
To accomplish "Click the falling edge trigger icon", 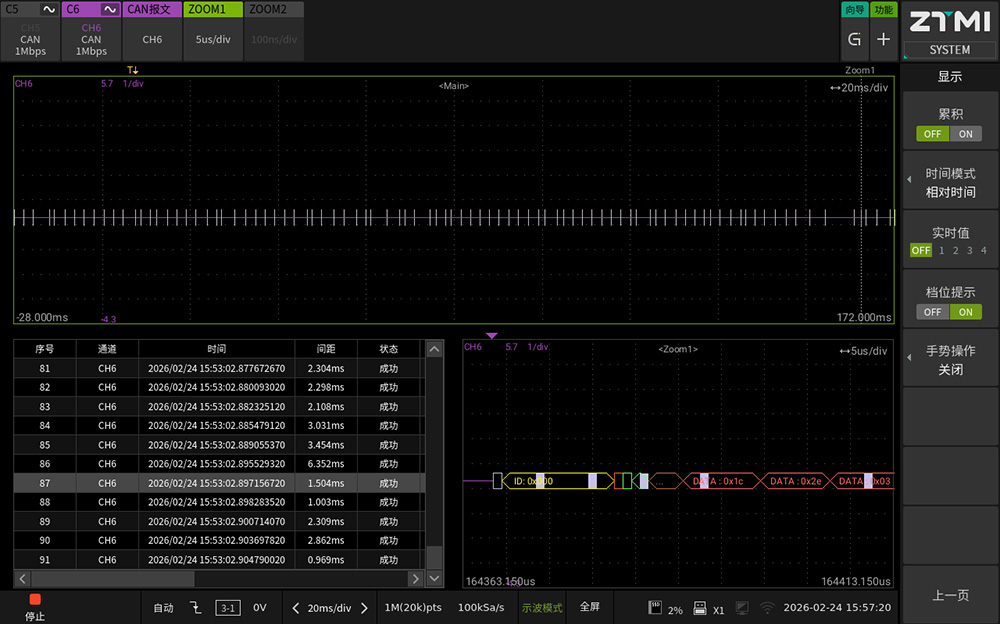I will (x=196, y=607).
